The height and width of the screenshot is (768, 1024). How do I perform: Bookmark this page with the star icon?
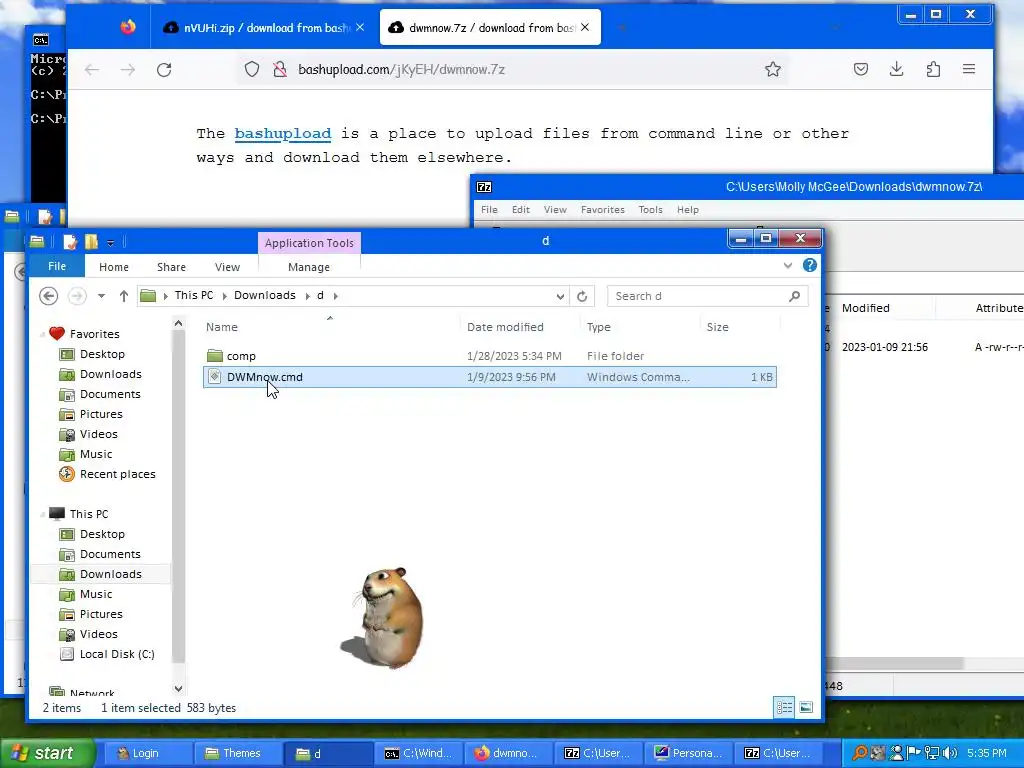click(x=773, y=69)
